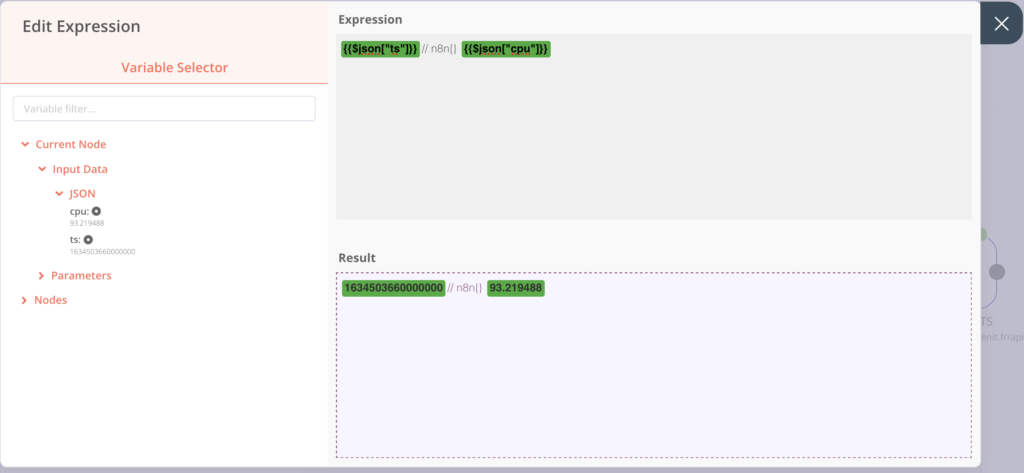Close the Edit Expression dialog

coord(1001,24)
